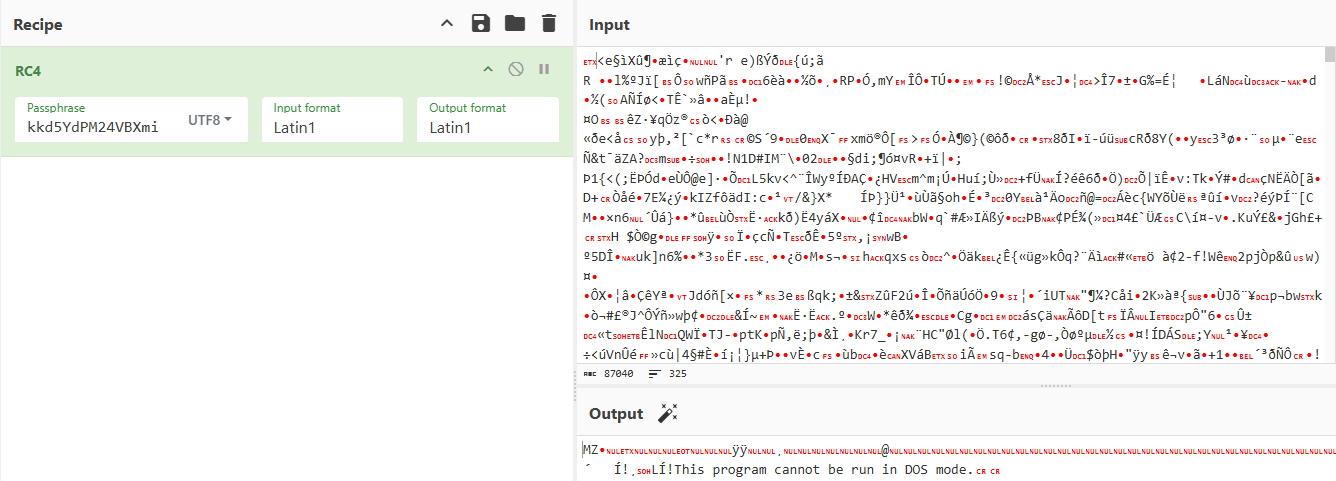Clear the recipe with trash icon
Image resolution: width=1336 pixels, height=481 pixels.
548,23
